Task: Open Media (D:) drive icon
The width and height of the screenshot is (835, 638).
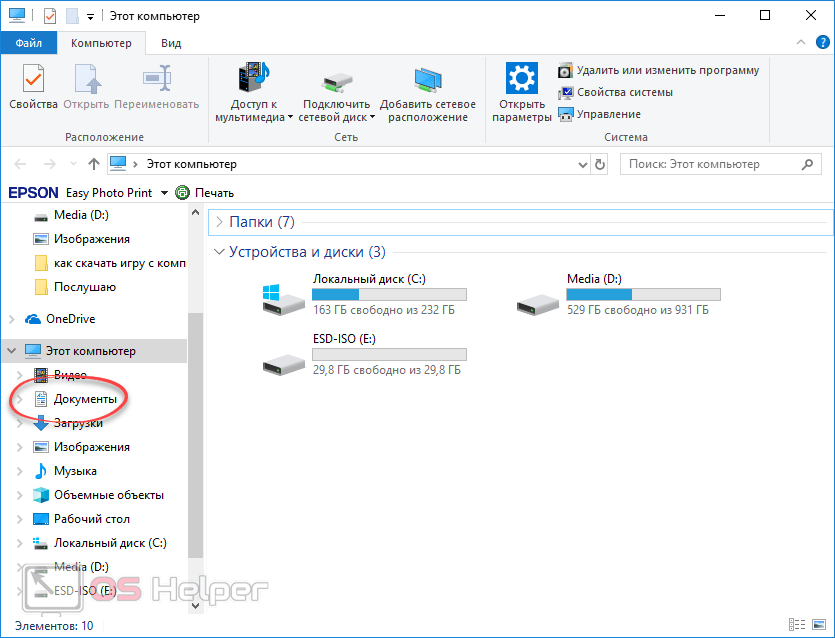Action: point(539,296)
